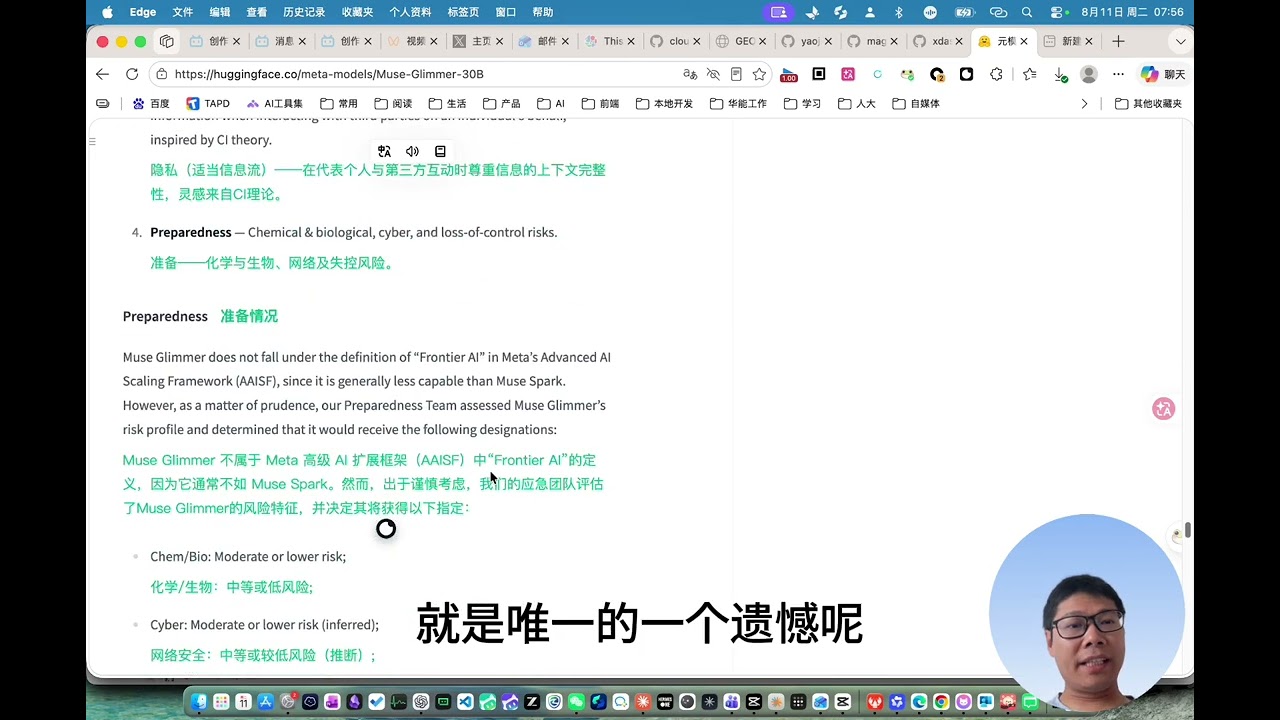Image resolution: width=1280 pixels, height=720 pixels.
Task: Open the 生活 bookmarks folder
Action: coord(447,103)
